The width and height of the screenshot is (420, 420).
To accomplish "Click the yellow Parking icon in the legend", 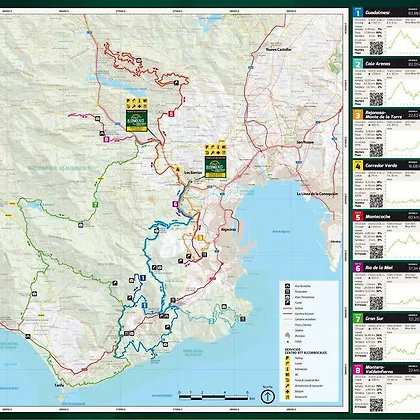I will 287,358.
